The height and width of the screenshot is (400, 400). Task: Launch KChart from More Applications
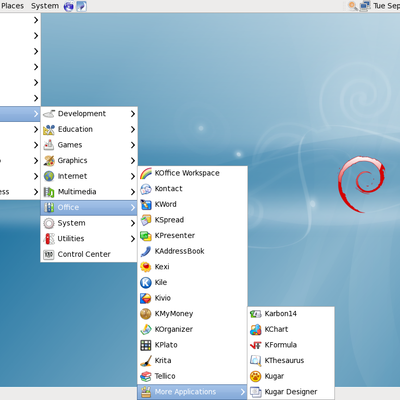291,329
